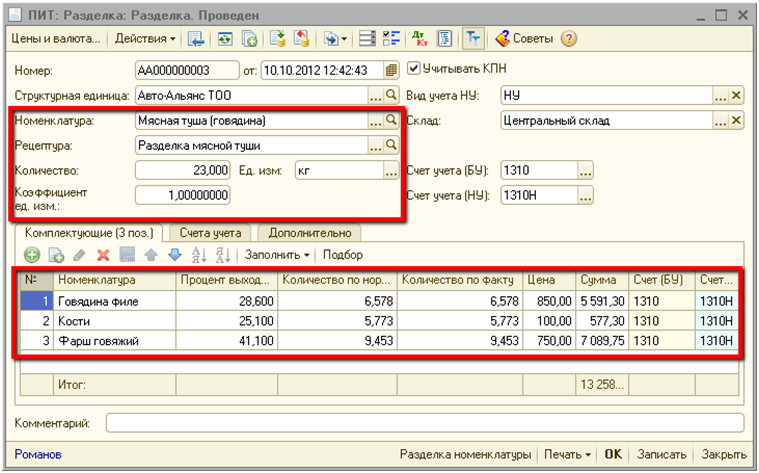Viewport: 759px width, 473px height.
Task: Click the Цены и валюта button
Action: click(x=54, y=39)
